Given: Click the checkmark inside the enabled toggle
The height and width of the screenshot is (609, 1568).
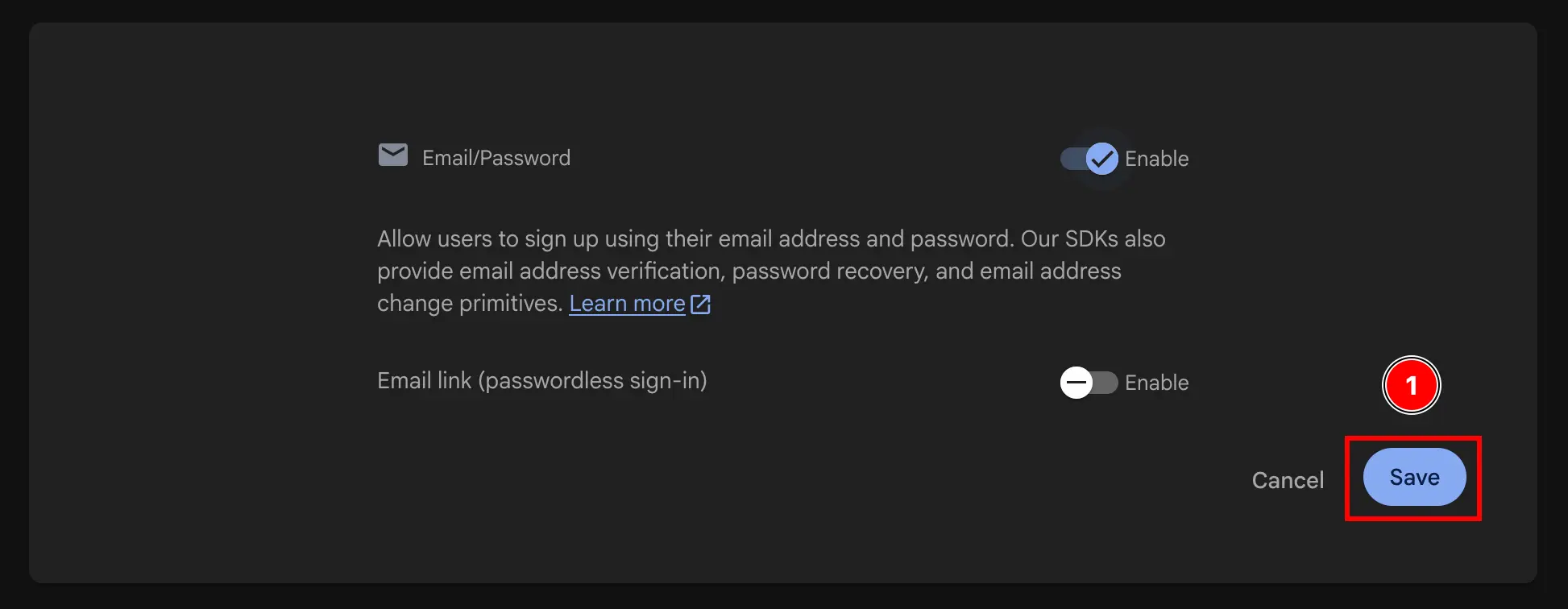Looking at the screenshot, I should coord(1101,159).
